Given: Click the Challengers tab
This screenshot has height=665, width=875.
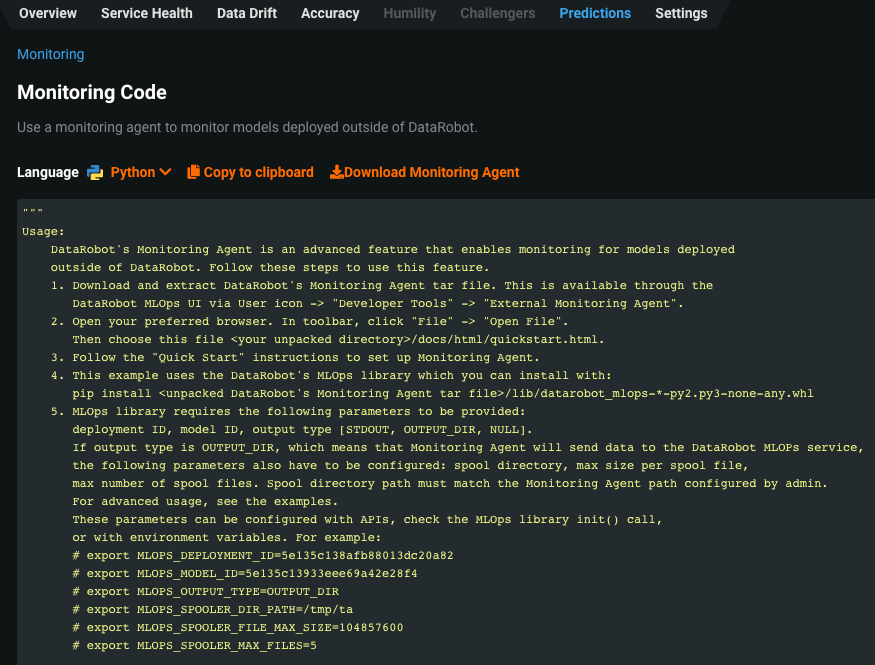Looking at the screenshot, I should [498, 13].
